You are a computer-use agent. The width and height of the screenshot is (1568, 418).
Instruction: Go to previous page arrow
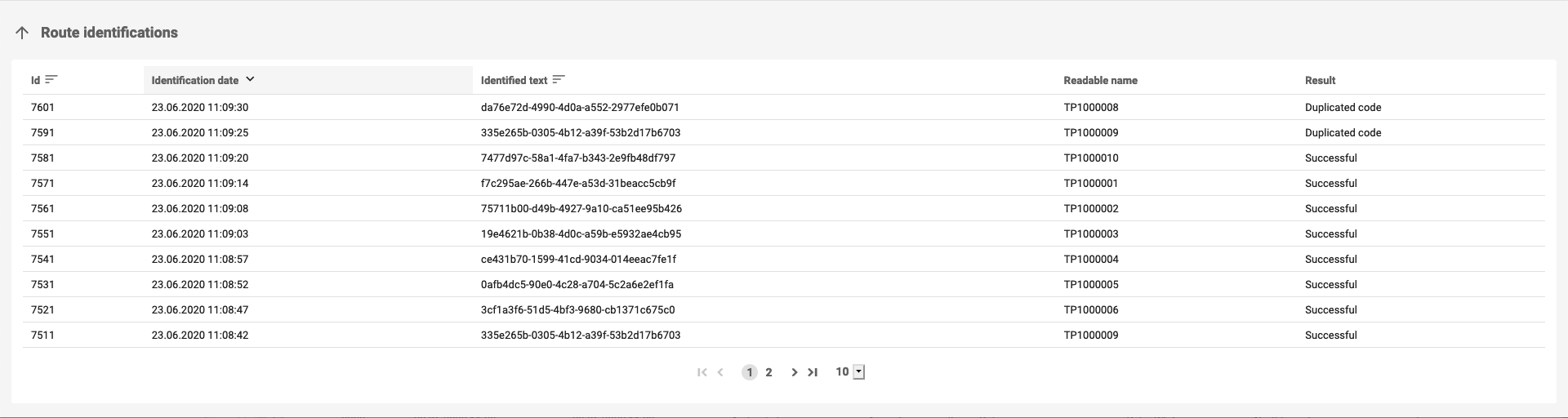(x=720, y=372)
